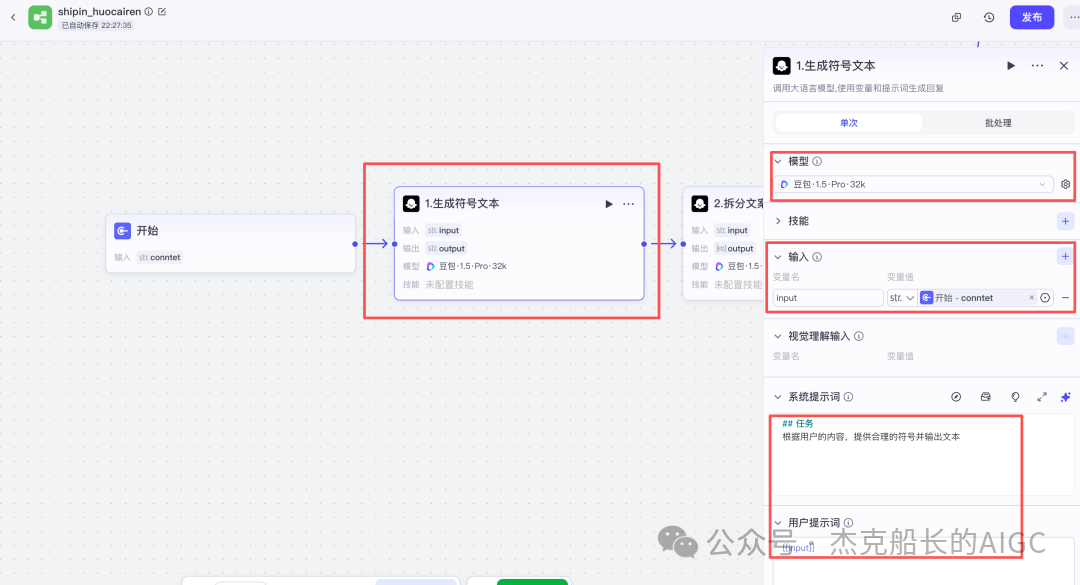Edit the workflow name with pencil icon

(x=162, y=12)
